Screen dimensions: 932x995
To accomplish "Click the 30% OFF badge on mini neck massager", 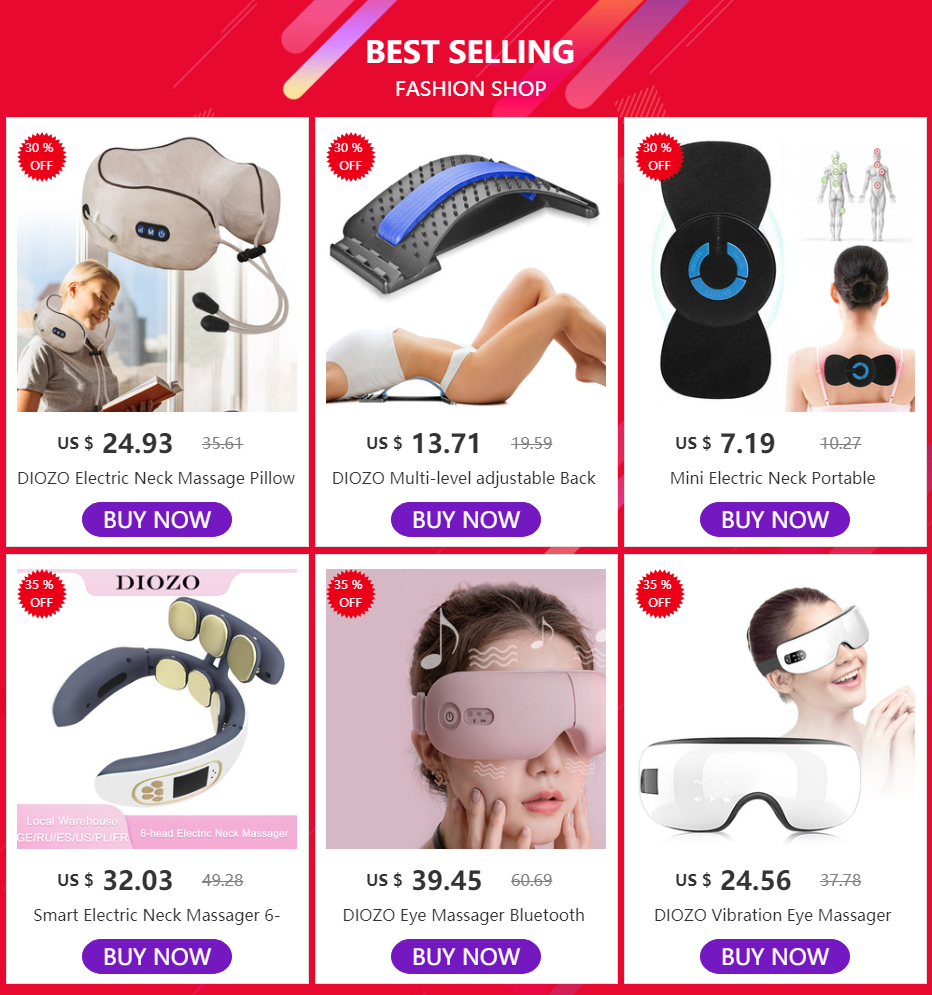I will (x=659, y=157).
